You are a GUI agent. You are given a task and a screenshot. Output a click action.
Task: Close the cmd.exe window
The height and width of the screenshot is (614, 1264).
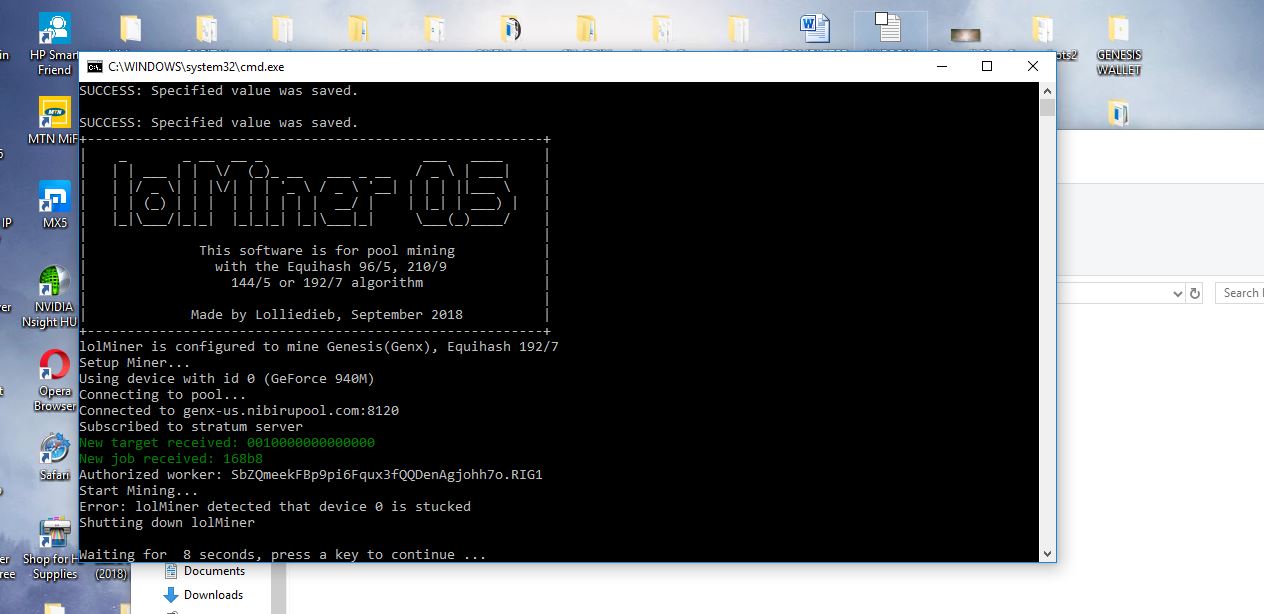[x=1033, y=66]
